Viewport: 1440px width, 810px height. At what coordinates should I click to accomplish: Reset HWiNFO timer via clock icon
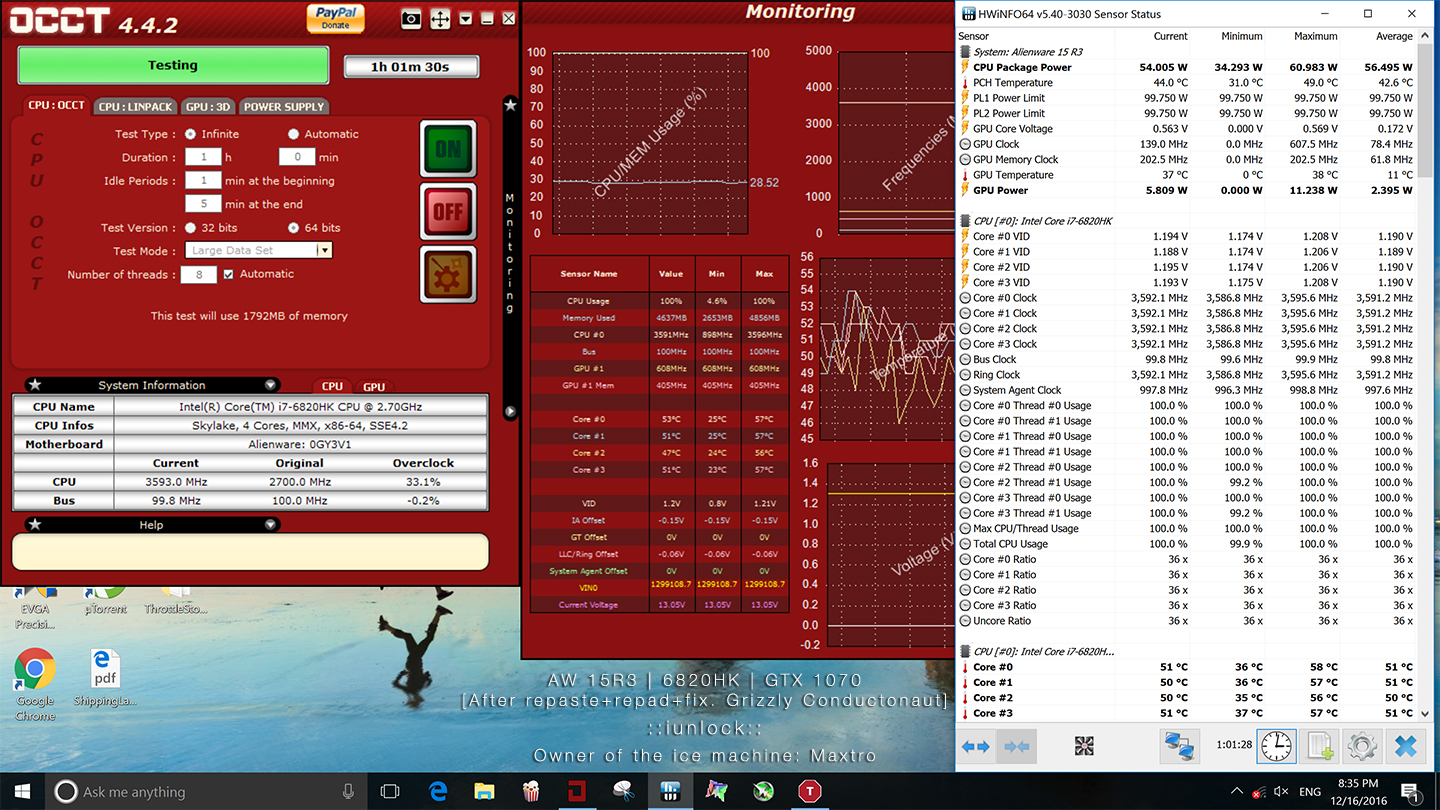(1277, 746)
